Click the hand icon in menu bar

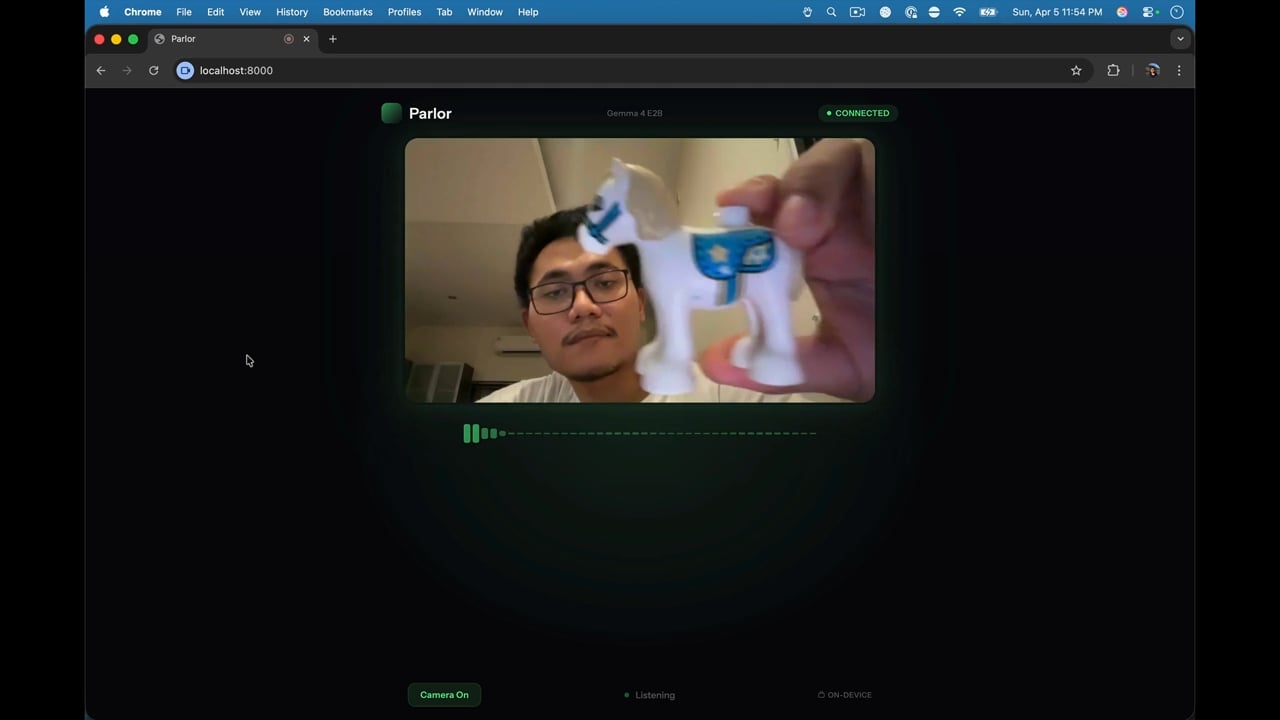[807, 12]
